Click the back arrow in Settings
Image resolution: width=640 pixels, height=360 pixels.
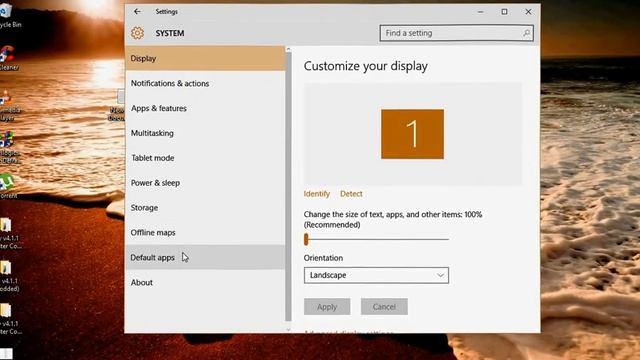click(x=137, y=12)
